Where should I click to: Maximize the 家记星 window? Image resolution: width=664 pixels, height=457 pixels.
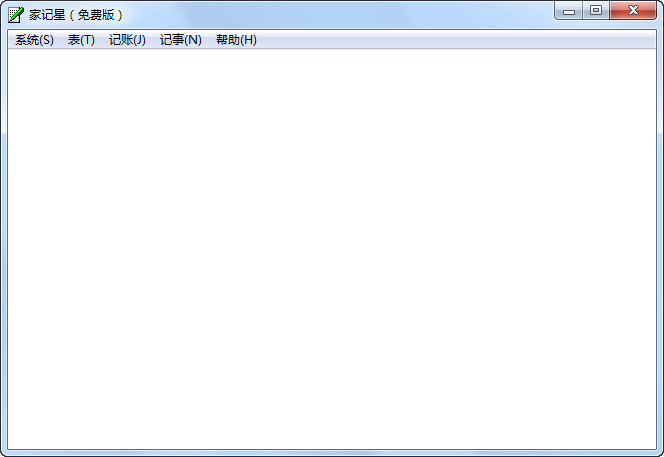[x=596, y=11]
